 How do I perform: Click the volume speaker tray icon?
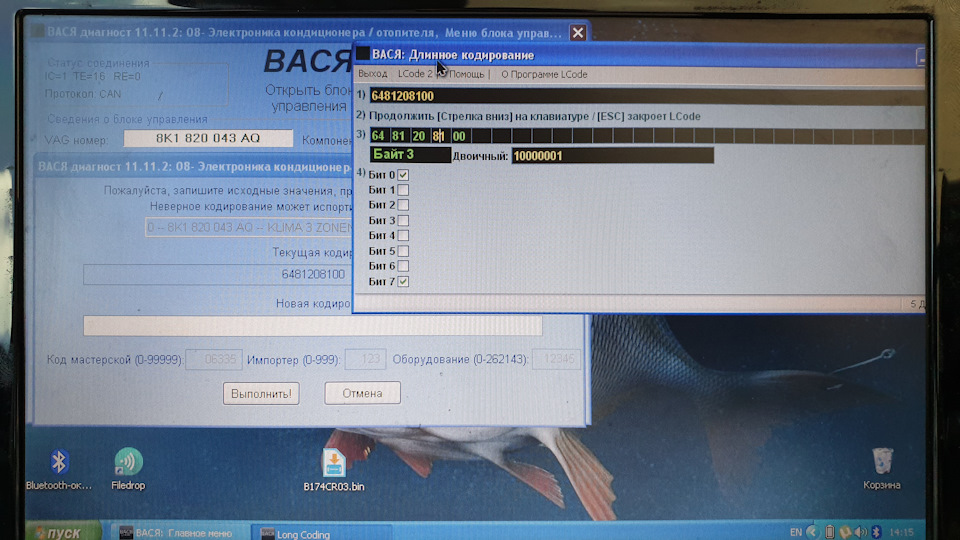(x=860, y=531)
